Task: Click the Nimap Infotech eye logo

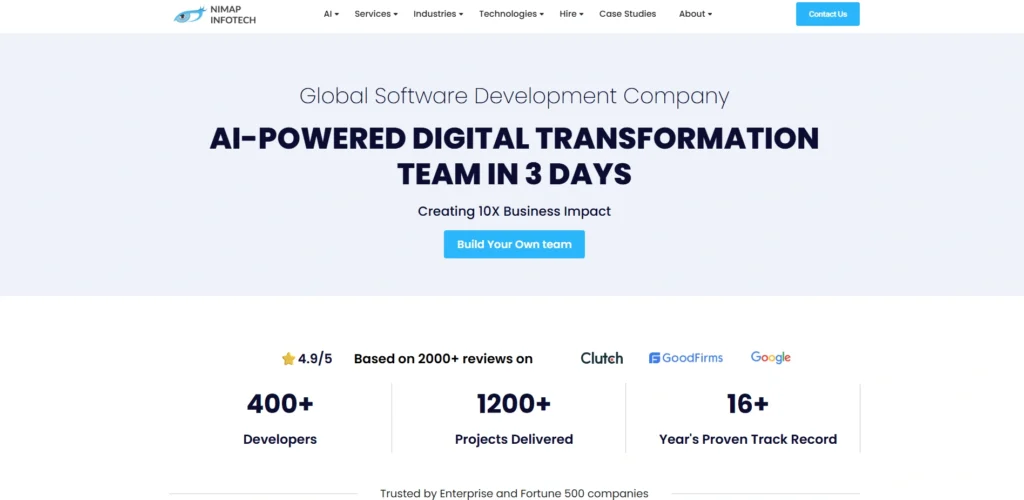Action: click(190, 14)
